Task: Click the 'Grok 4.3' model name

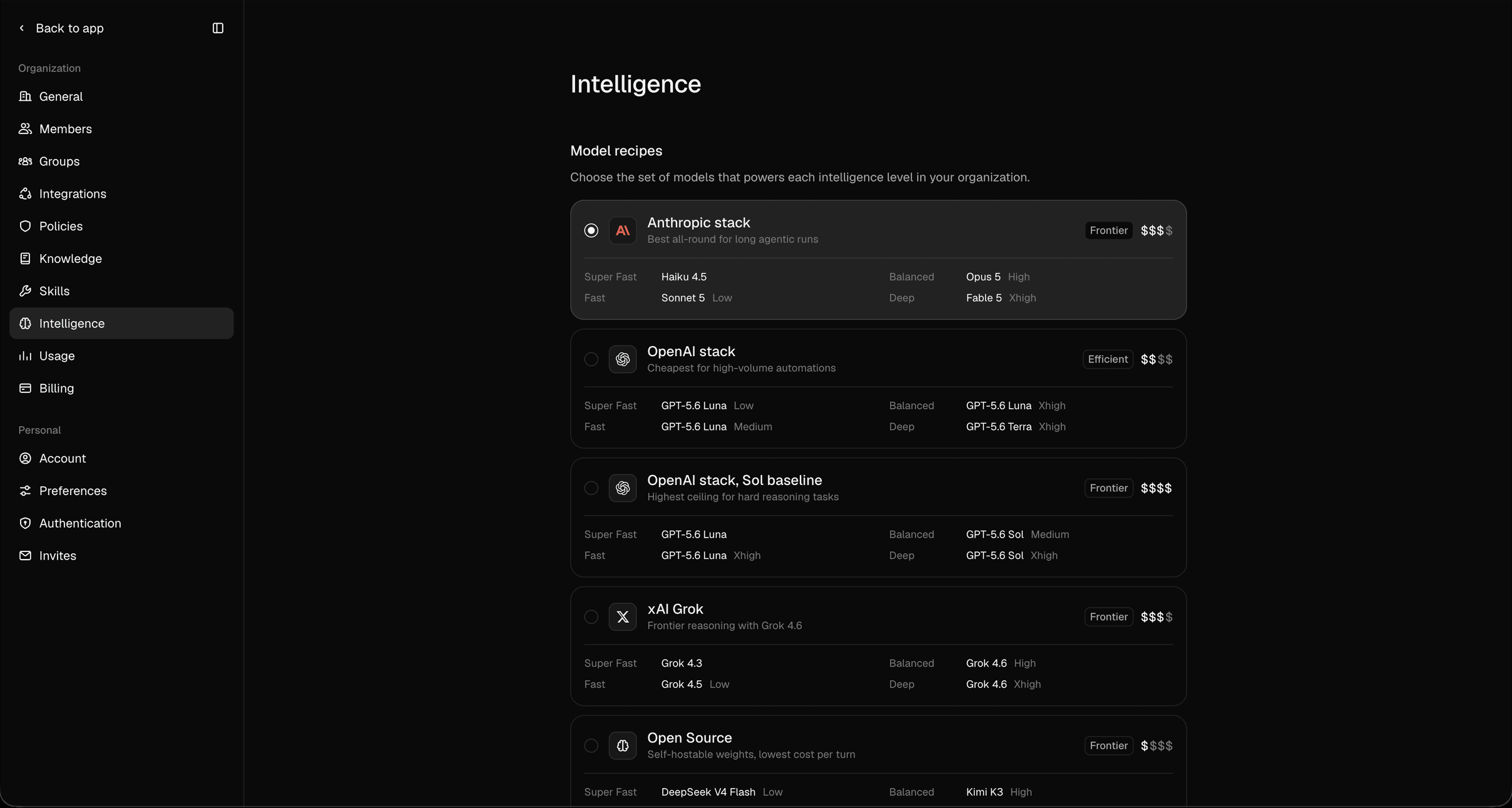Action: click(682, 663)
